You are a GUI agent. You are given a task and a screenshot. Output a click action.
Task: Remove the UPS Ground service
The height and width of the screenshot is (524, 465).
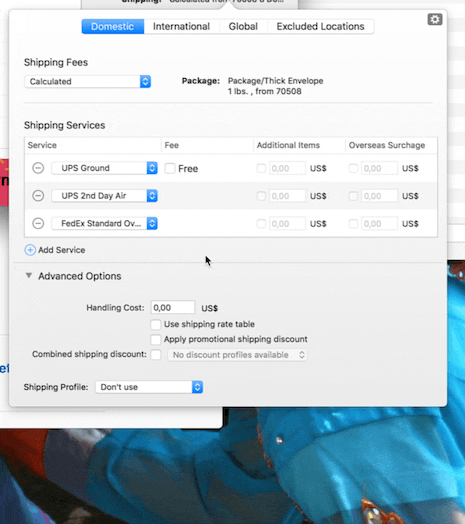[38, 168]
